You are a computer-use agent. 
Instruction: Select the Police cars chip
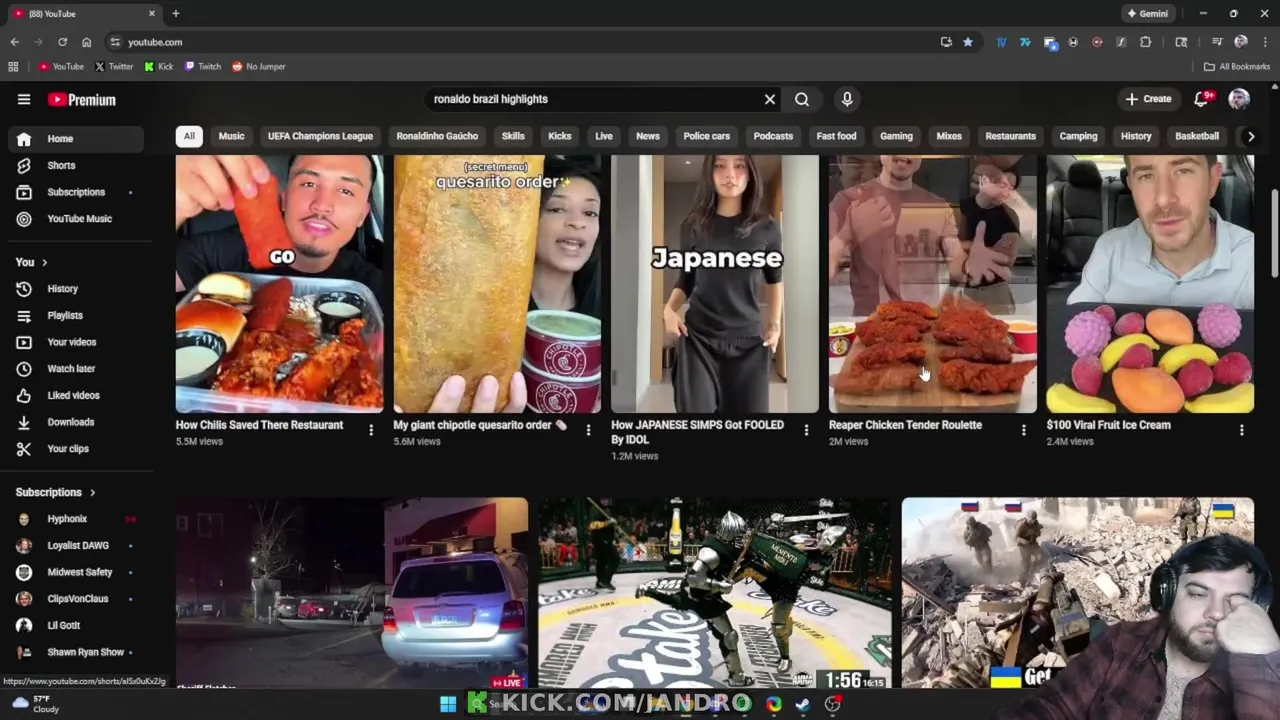(x=707, y=136)
